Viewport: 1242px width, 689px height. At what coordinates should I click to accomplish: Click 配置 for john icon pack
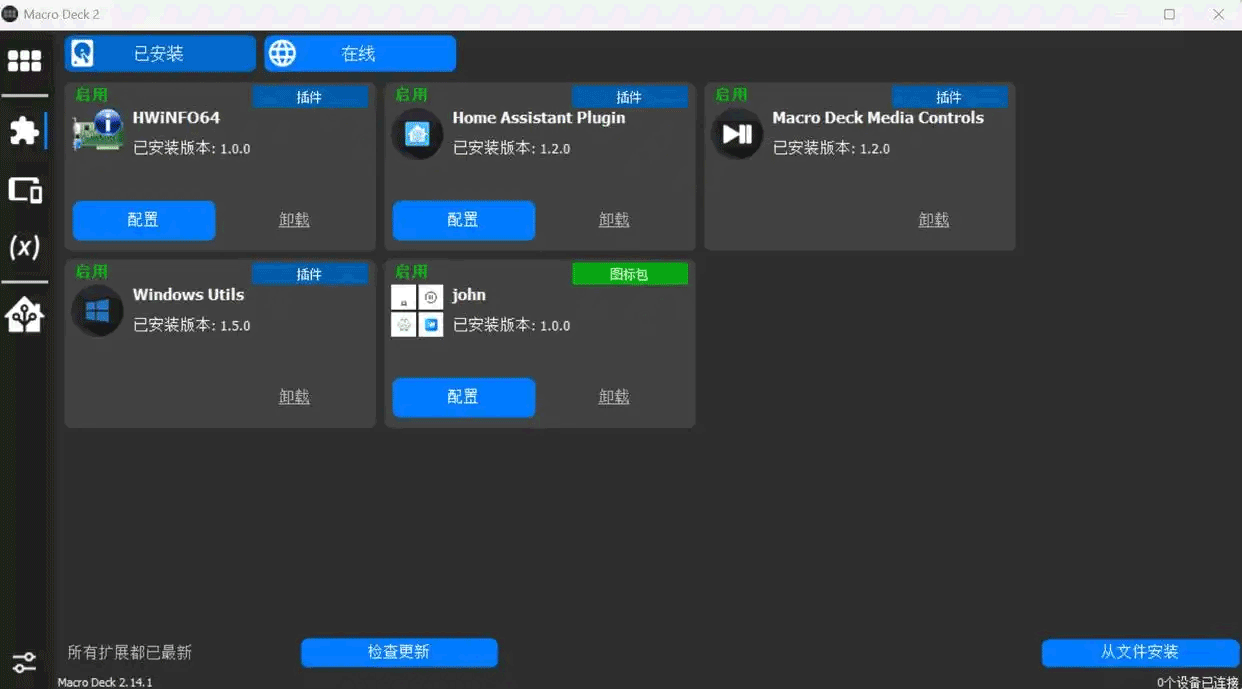pyautogui.click(x=464, y=397)
